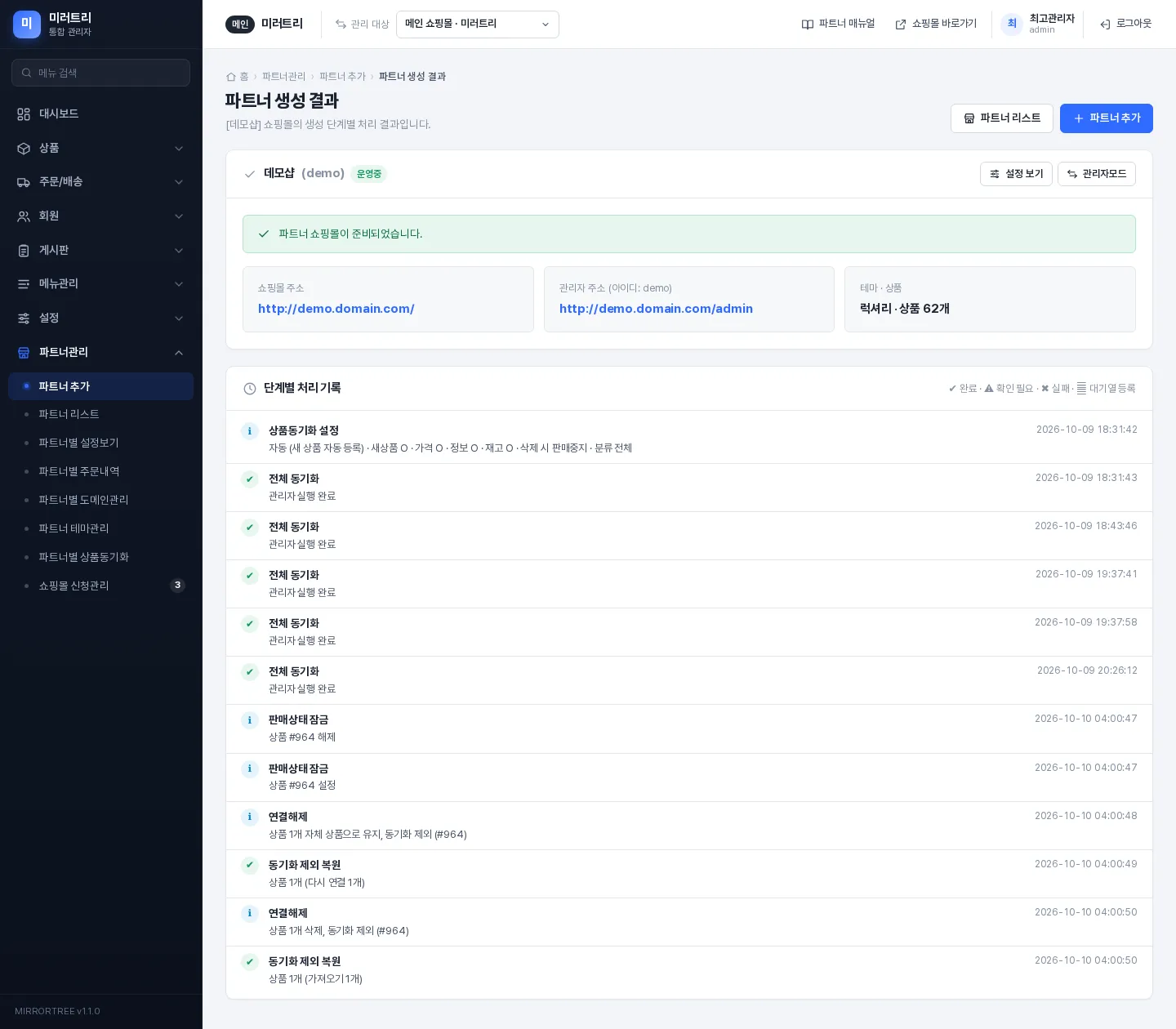Click the menu lines icon beside 메뉴관리

tap(24, 284)
